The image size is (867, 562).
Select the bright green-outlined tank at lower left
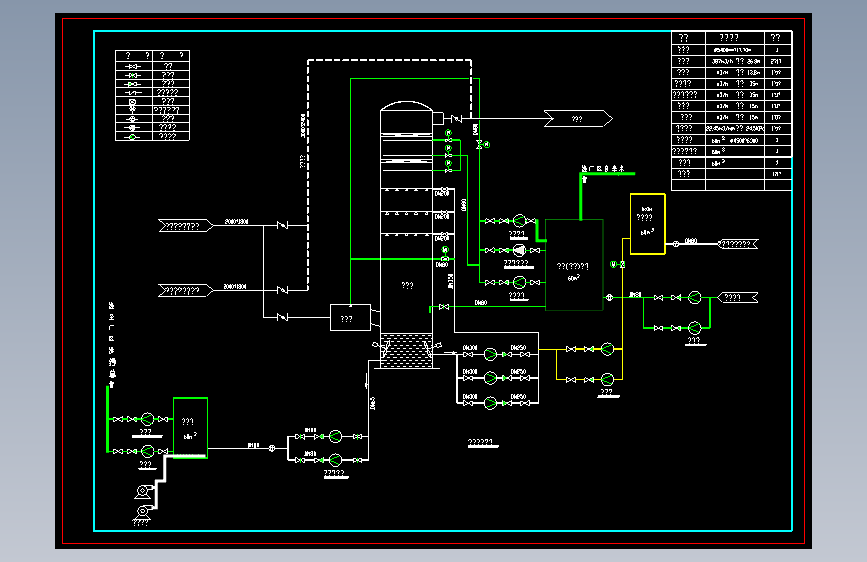[190, 428]
